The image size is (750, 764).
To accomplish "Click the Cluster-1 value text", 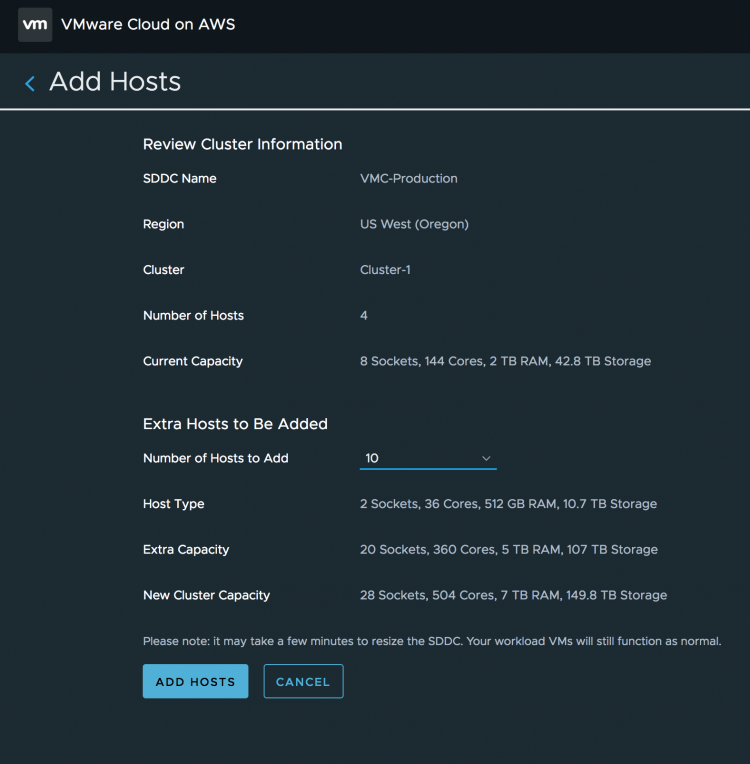I will (x=385, y=270).
